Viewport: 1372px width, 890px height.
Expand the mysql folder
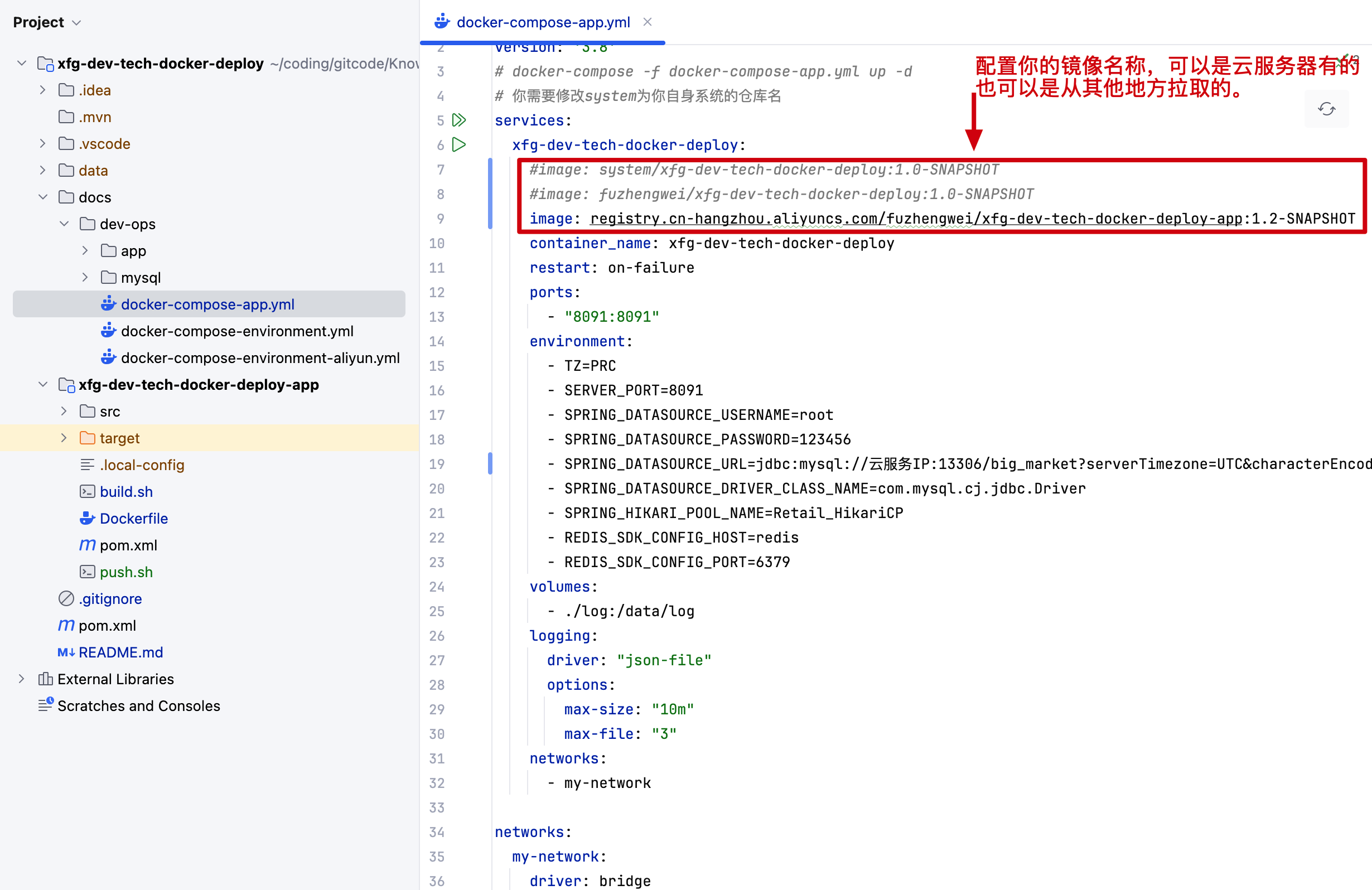coord(85,277)
